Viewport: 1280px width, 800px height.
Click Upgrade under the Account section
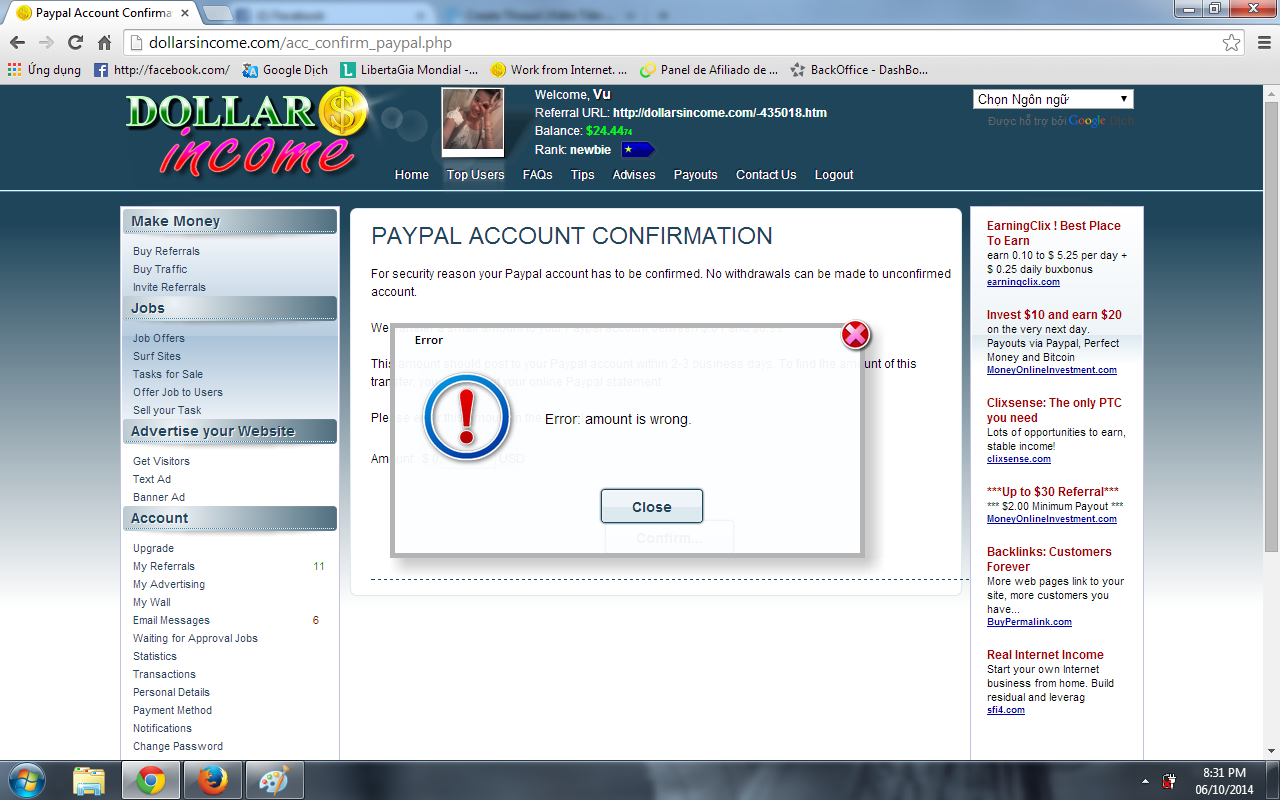153,548
